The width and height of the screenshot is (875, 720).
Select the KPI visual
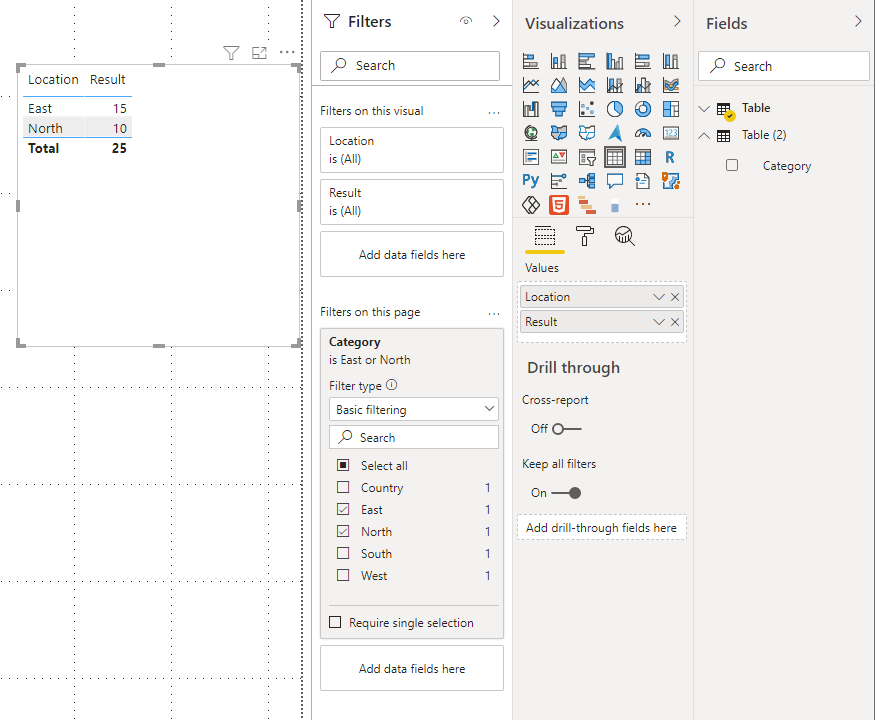[559, 157]
